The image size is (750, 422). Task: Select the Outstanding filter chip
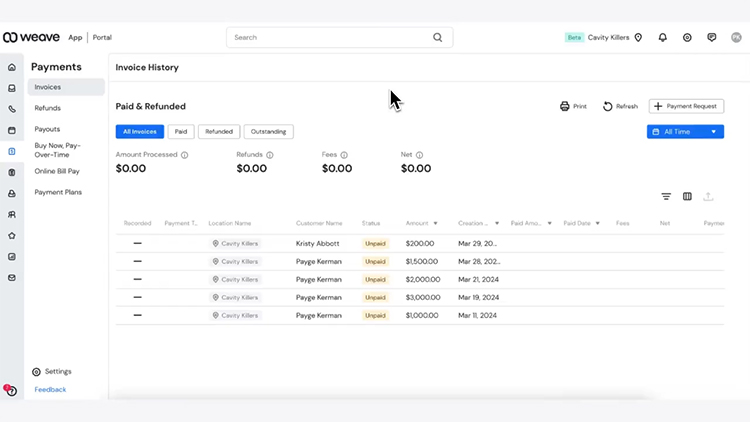268,132
